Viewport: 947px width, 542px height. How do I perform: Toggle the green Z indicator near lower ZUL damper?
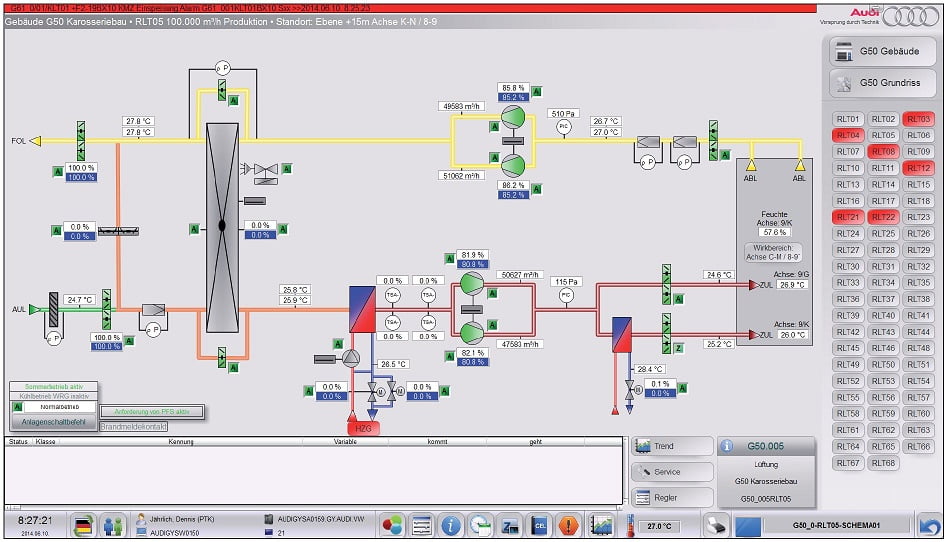(679, 348)
